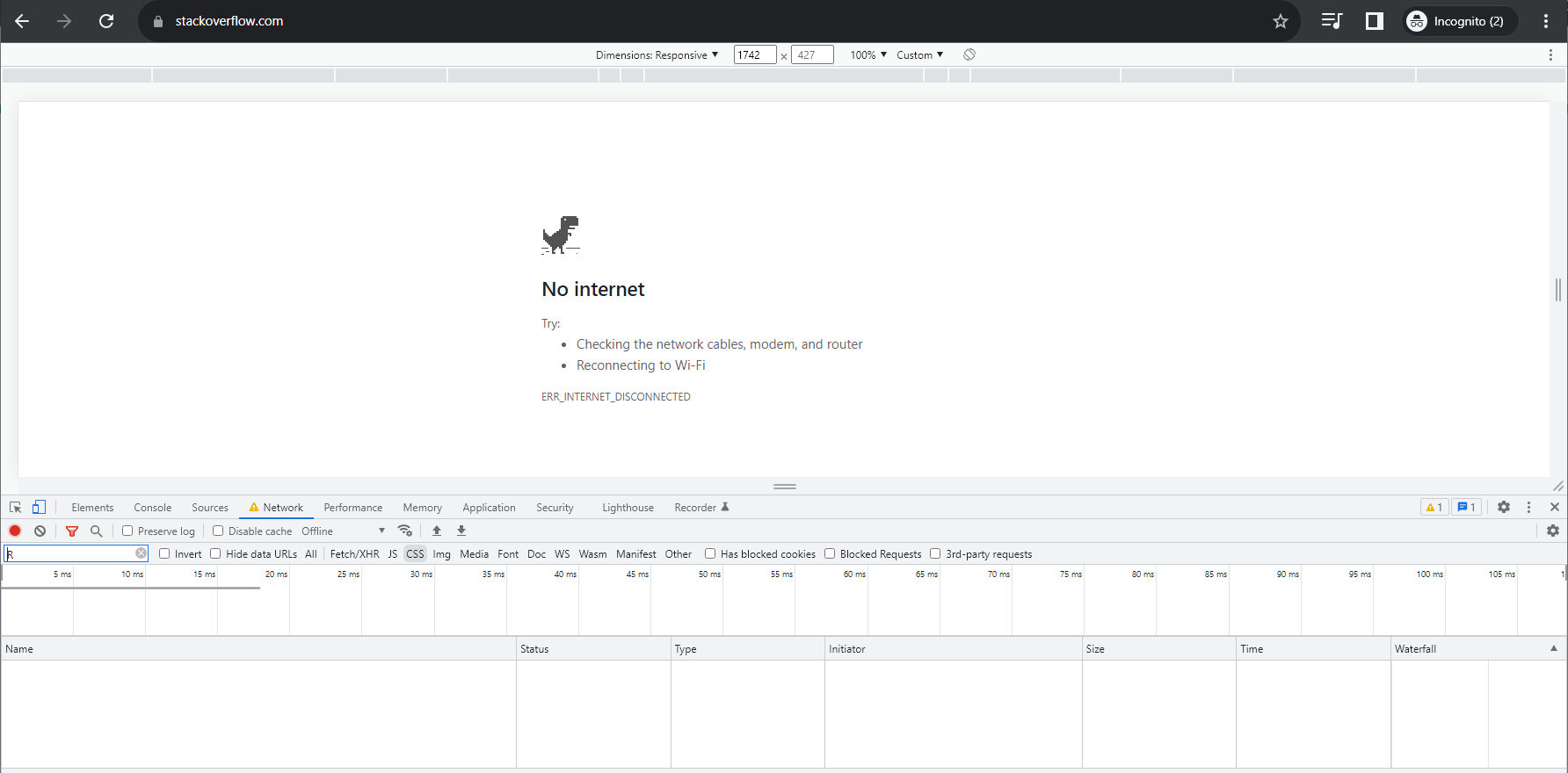Click the viewport right-edge resize handle

[x=1558, y=289]
